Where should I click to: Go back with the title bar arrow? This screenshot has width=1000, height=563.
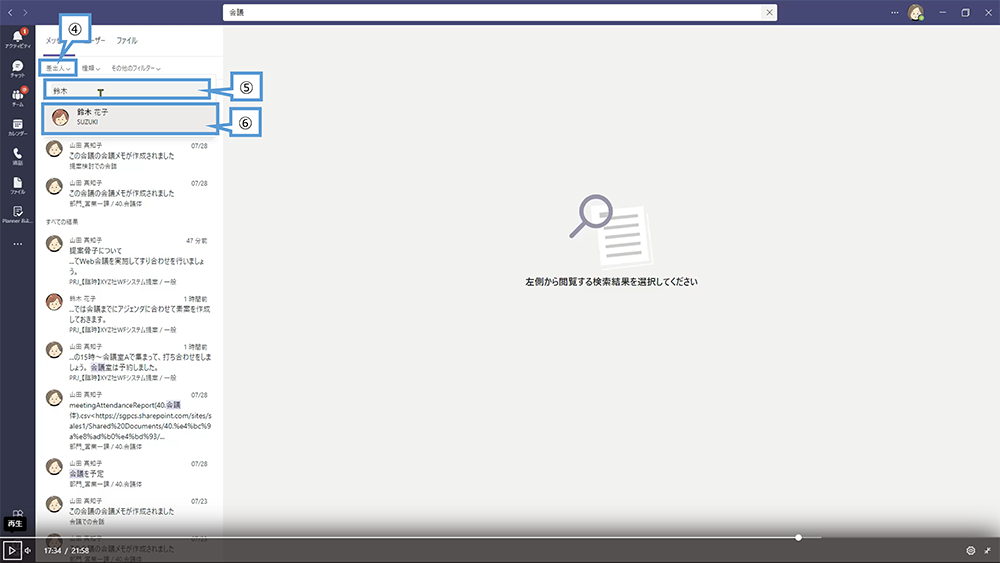pos(10,12)
